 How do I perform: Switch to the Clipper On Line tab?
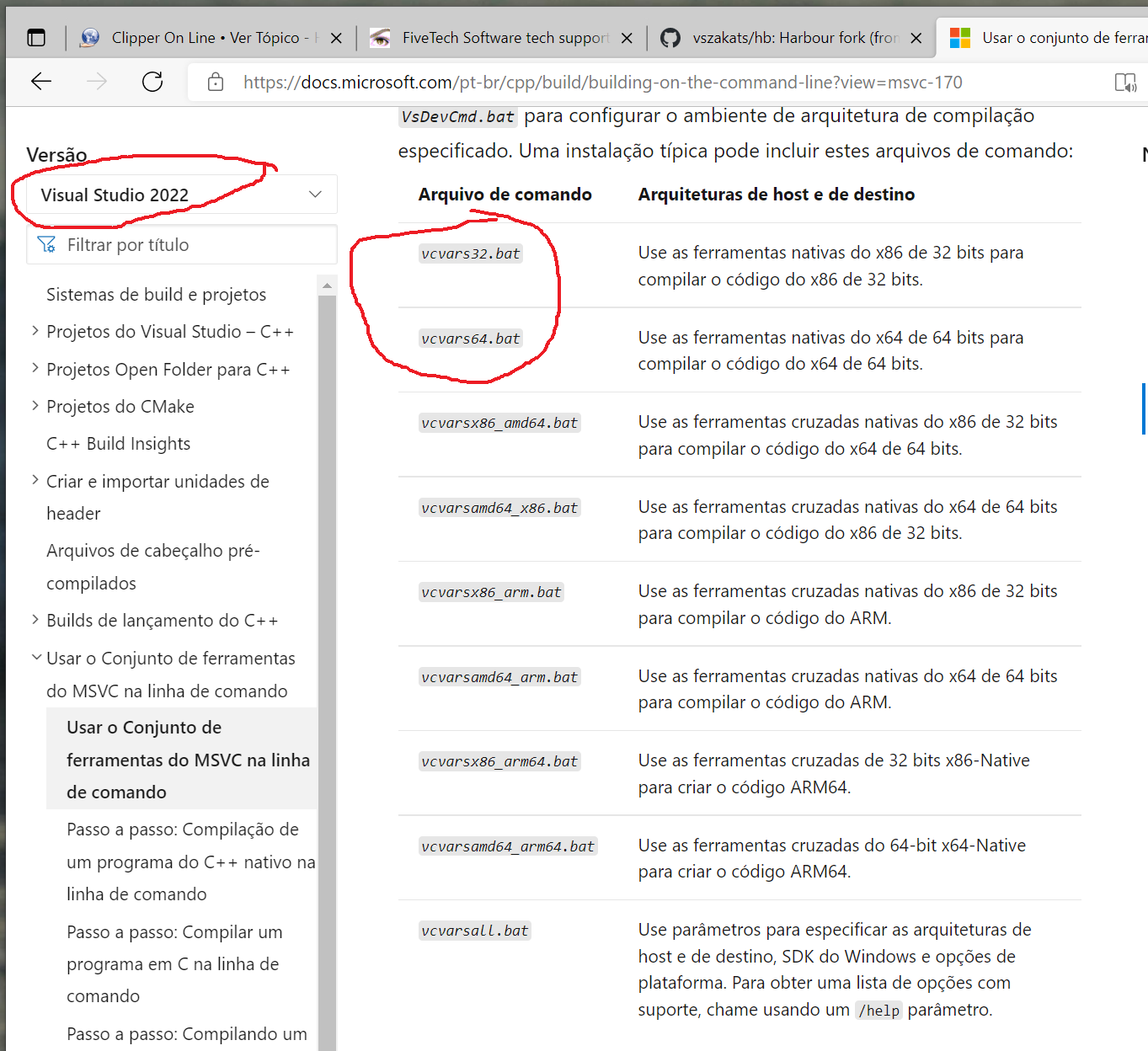click(x=211, y=38)
